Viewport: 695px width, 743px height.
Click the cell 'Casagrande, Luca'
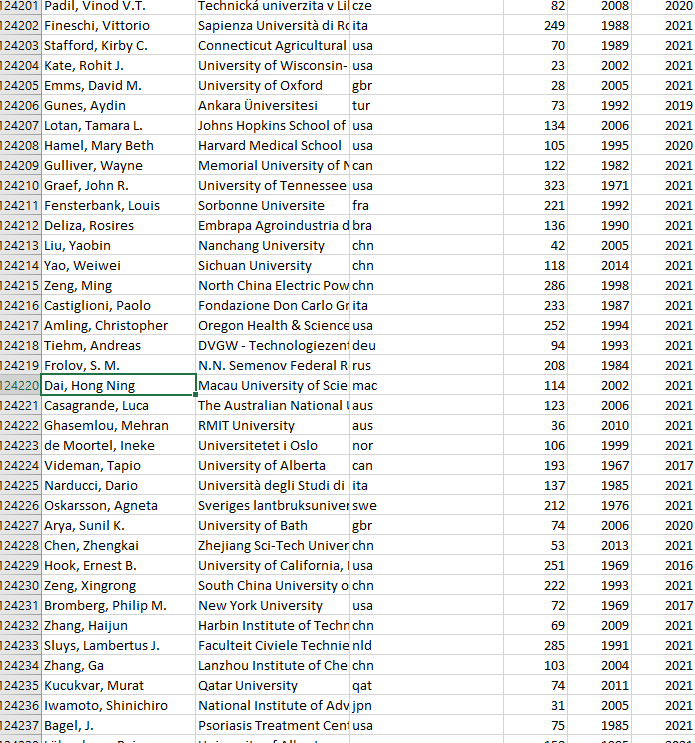point(118,405)
